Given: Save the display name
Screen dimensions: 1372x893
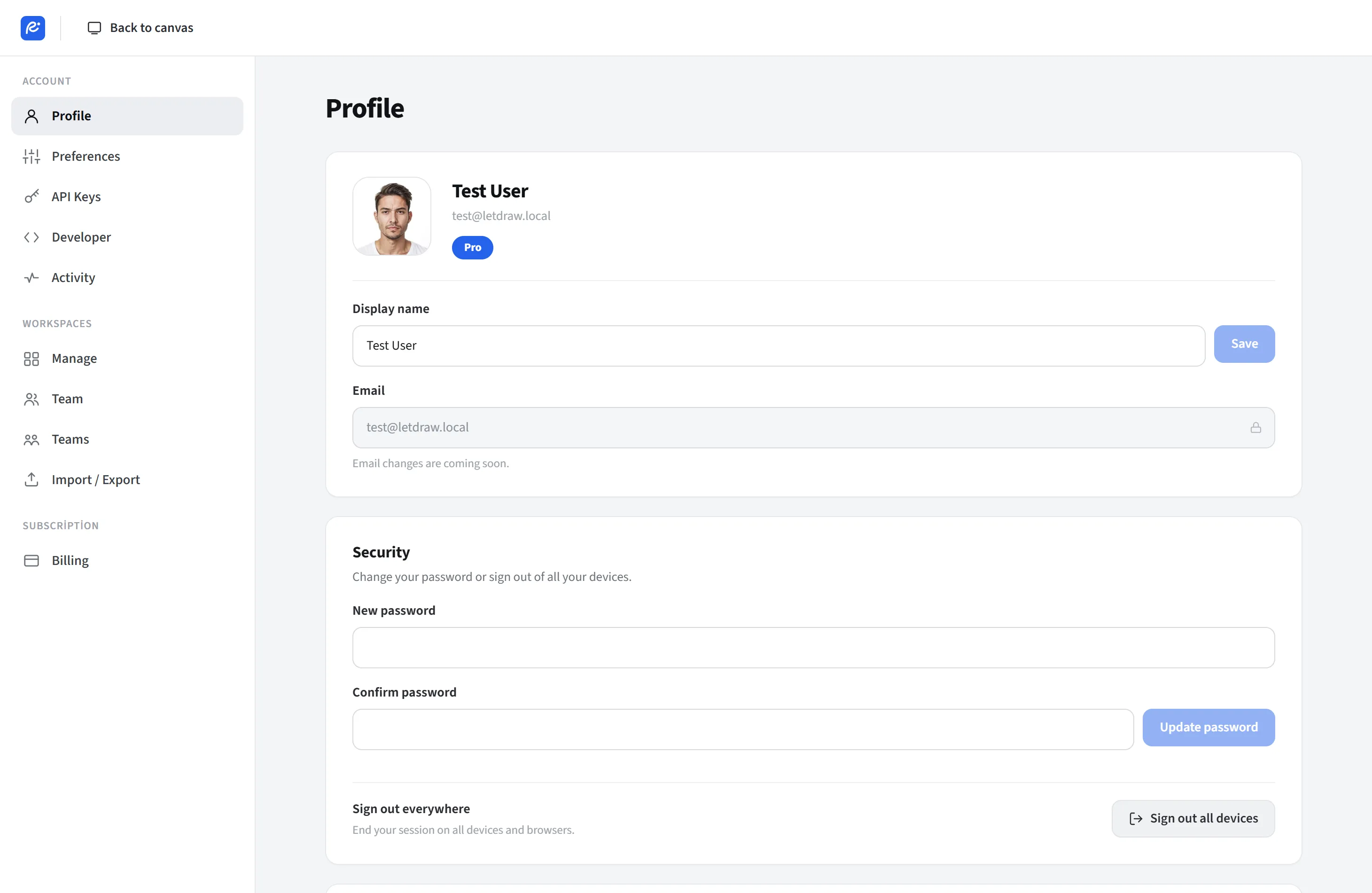Looking at the screenshot, I should [1244, 344].
